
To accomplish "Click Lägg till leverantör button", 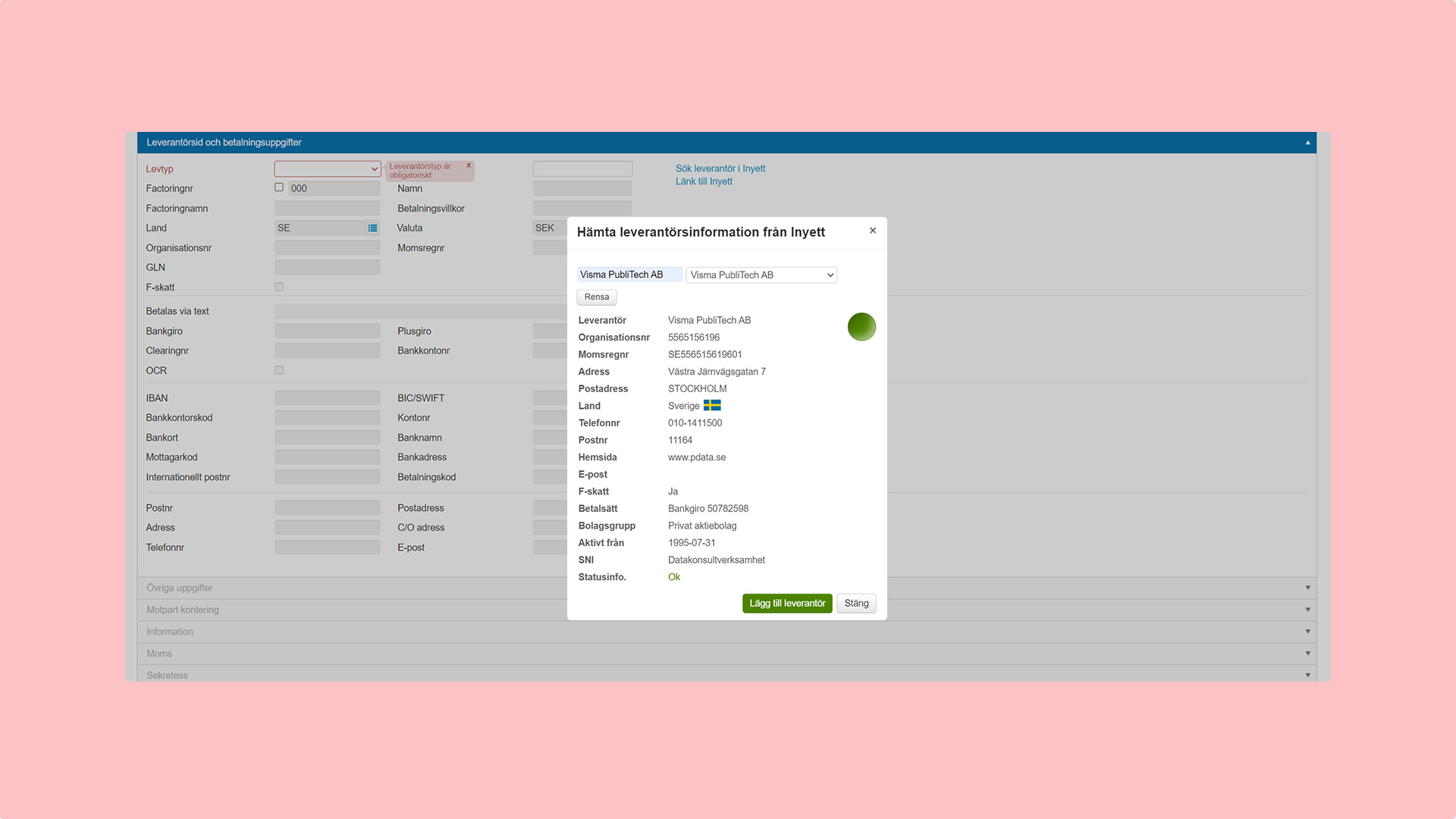I will point(787,604).
